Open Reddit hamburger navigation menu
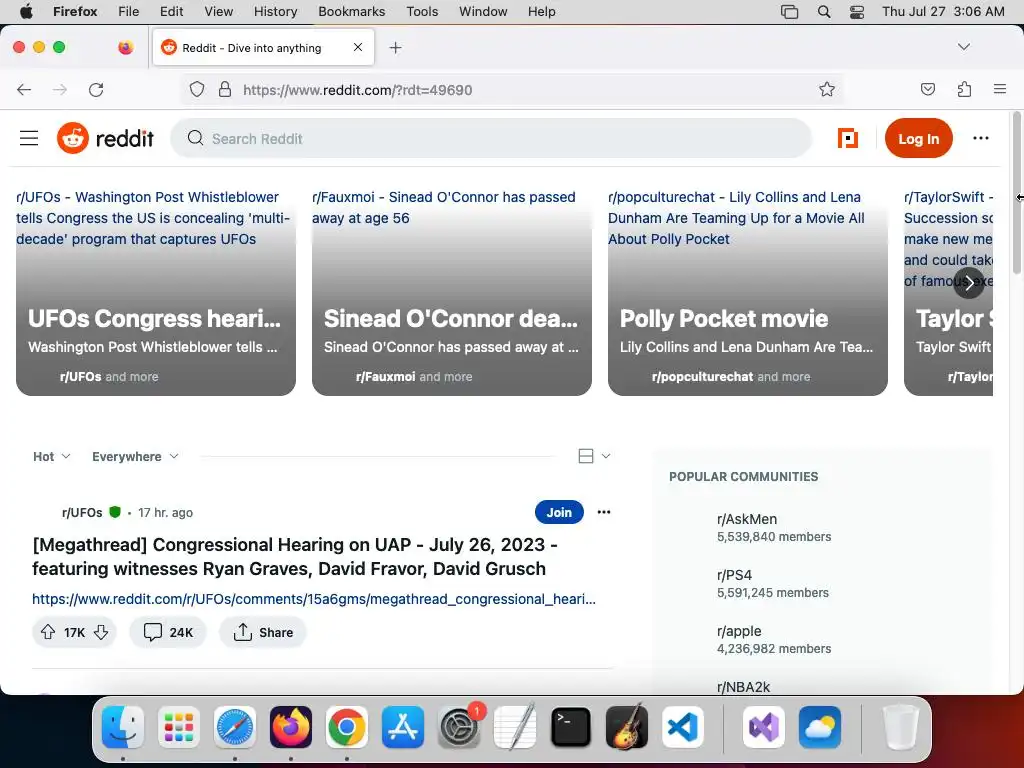Image resolution: width=1024 pixels, height=768 pixels. [x=29, y=138]
